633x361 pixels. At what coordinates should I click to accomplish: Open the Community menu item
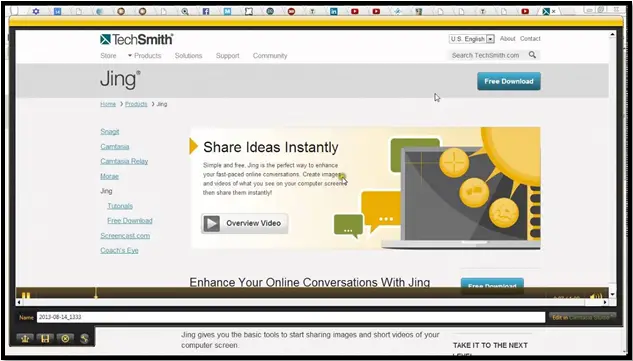tap(270, 56)
